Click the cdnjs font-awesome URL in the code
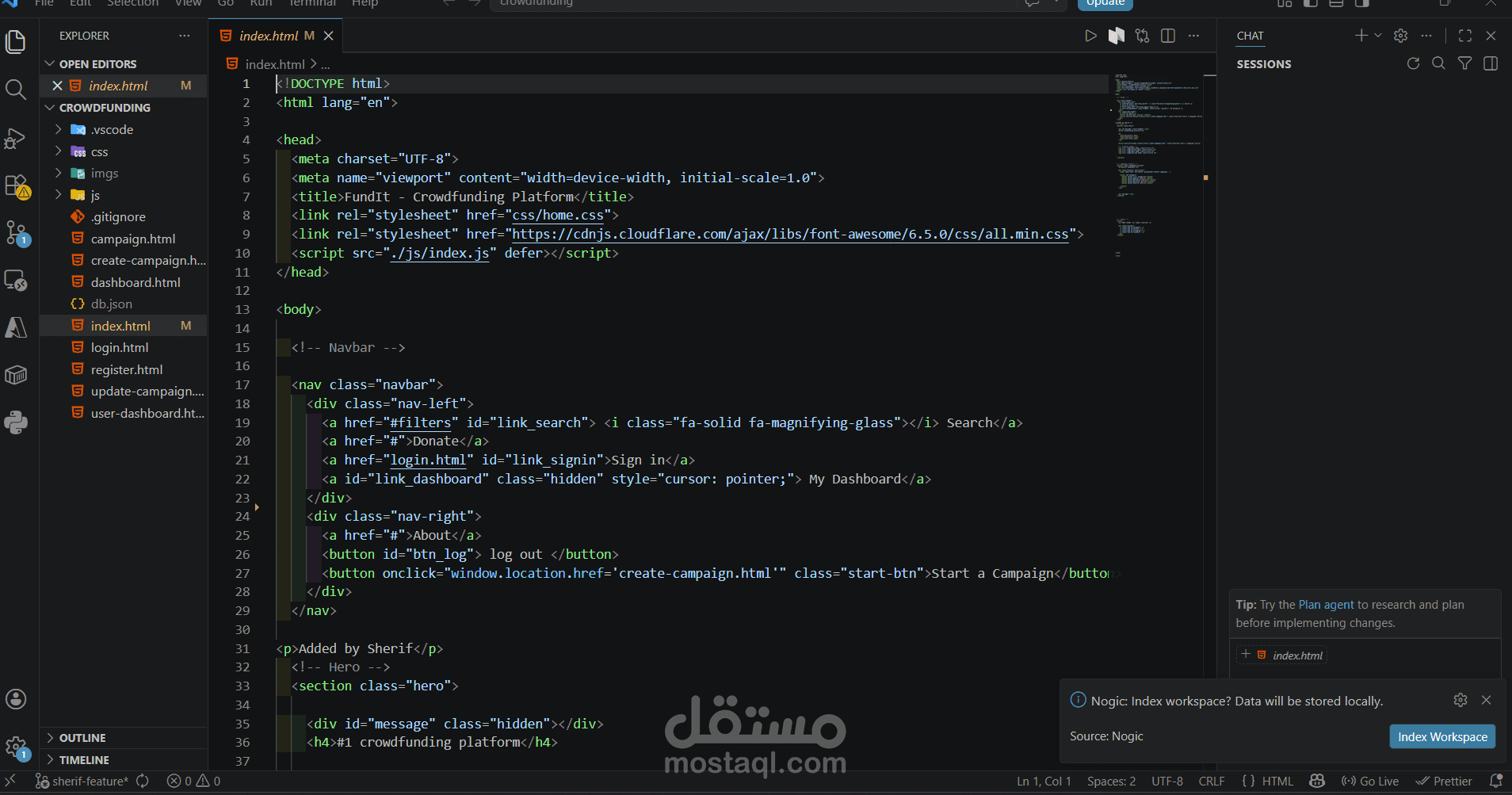 click(x=790, y=235)
